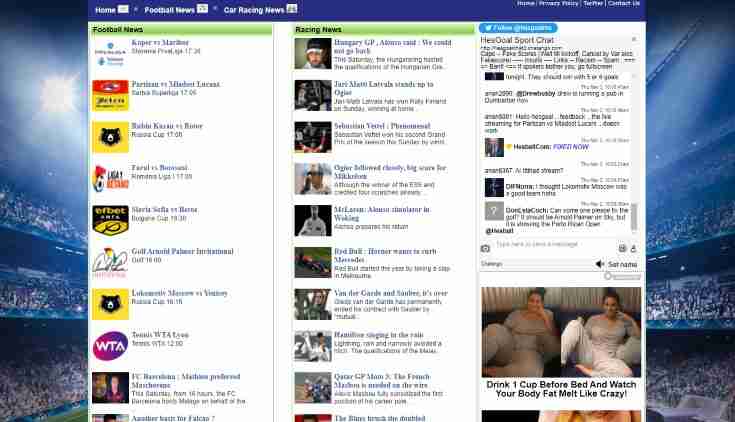Click the chat scrollbar thumb
Screen dimensions: 735x422
pos(634,217)
